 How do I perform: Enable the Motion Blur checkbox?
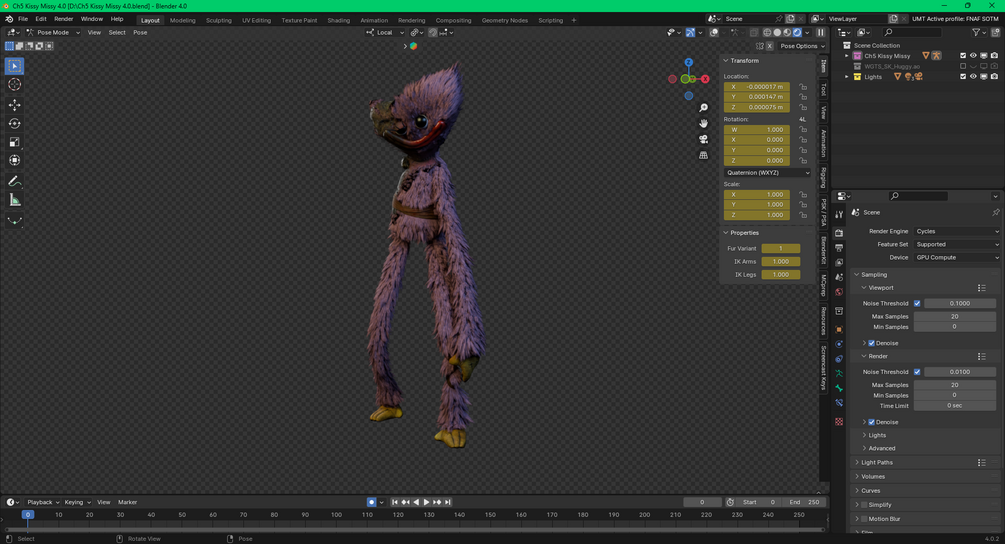tap(864, 519)
